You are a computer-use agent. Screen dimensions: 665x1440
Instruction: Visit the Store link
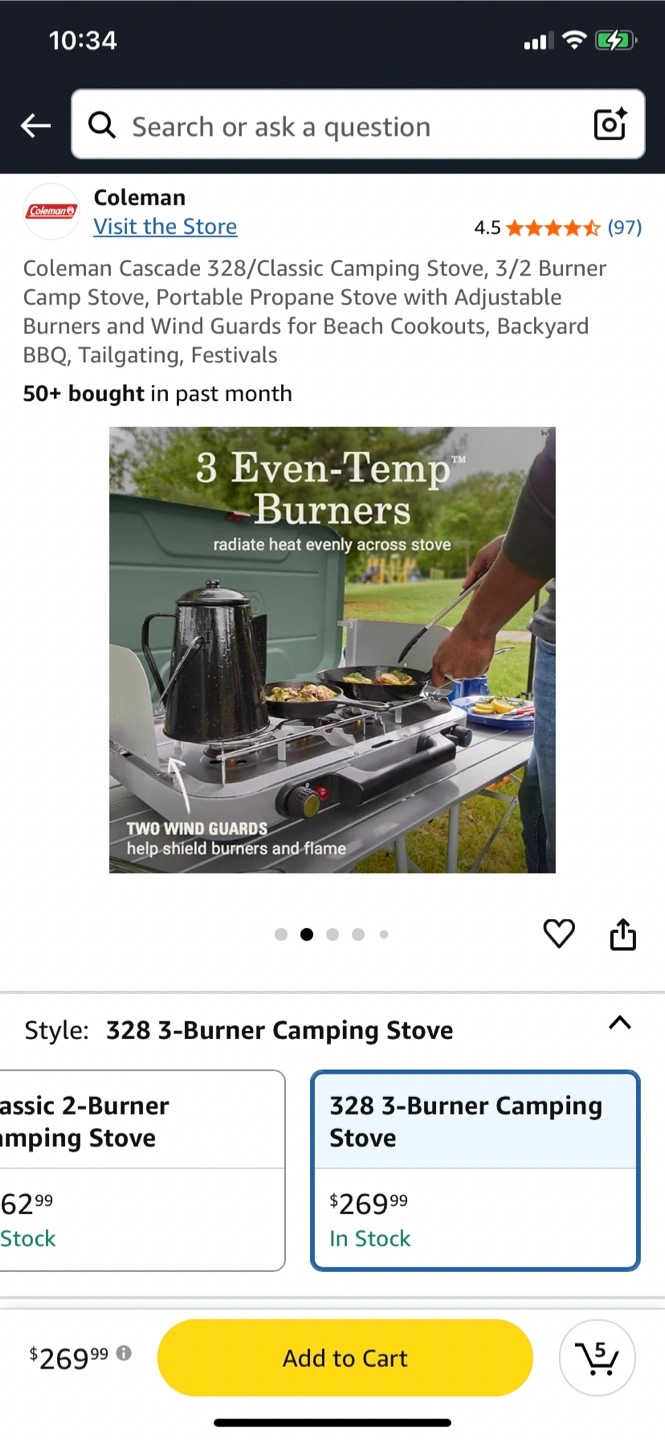tap(165, 227)
